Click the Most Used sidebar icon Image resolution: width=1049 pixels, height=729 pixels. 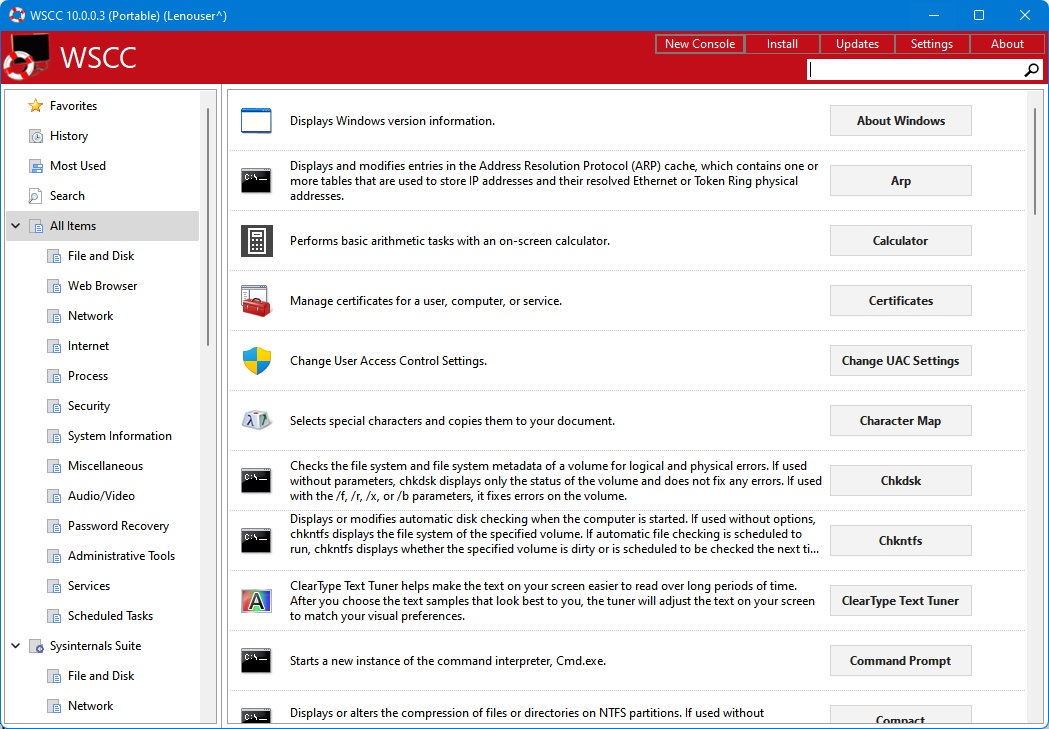pos(35,166)
